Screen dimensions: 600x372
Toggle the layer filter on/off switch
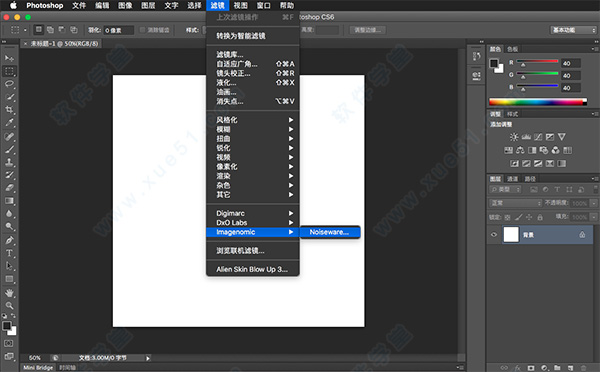click(x=595, y=189)
